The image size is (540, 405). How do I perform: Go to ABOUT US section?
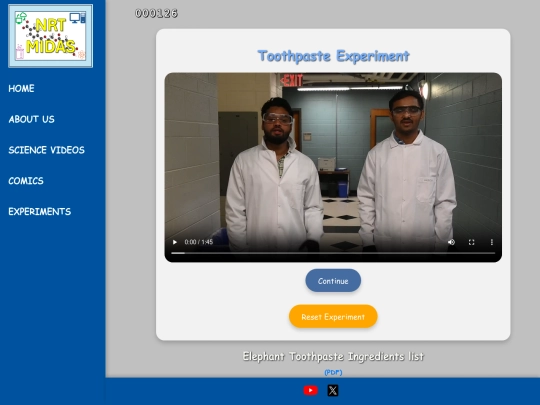coord(31,119)
